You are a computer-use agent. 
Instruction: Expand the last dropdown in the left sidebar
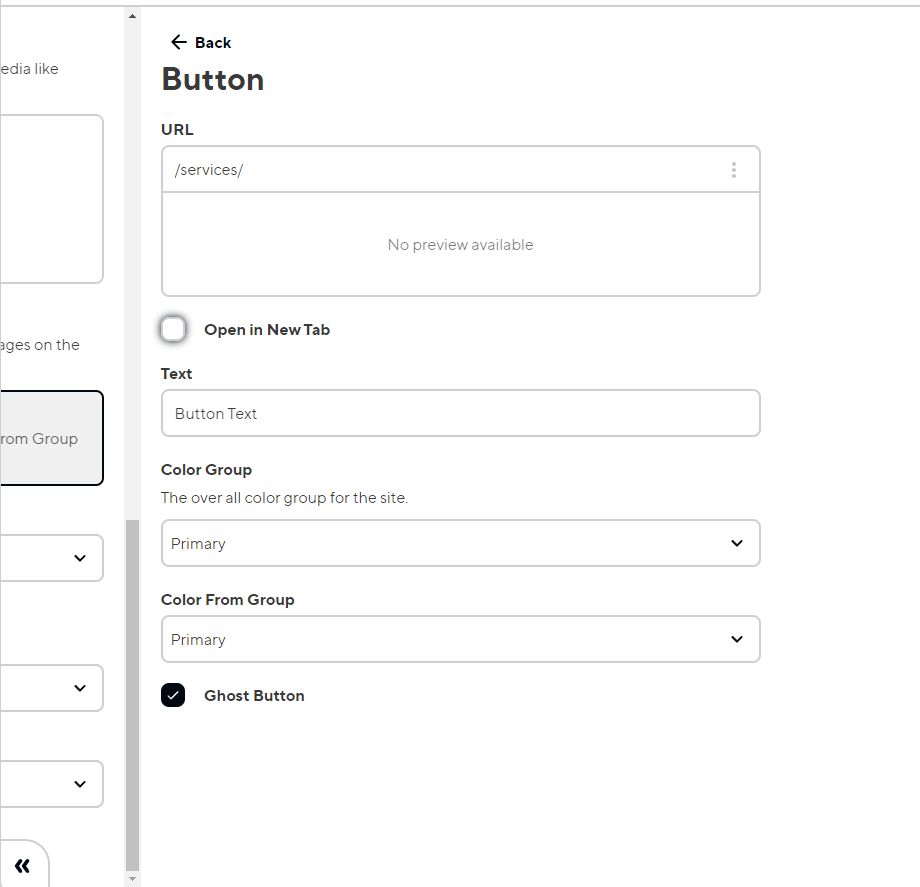coord(80,784)
